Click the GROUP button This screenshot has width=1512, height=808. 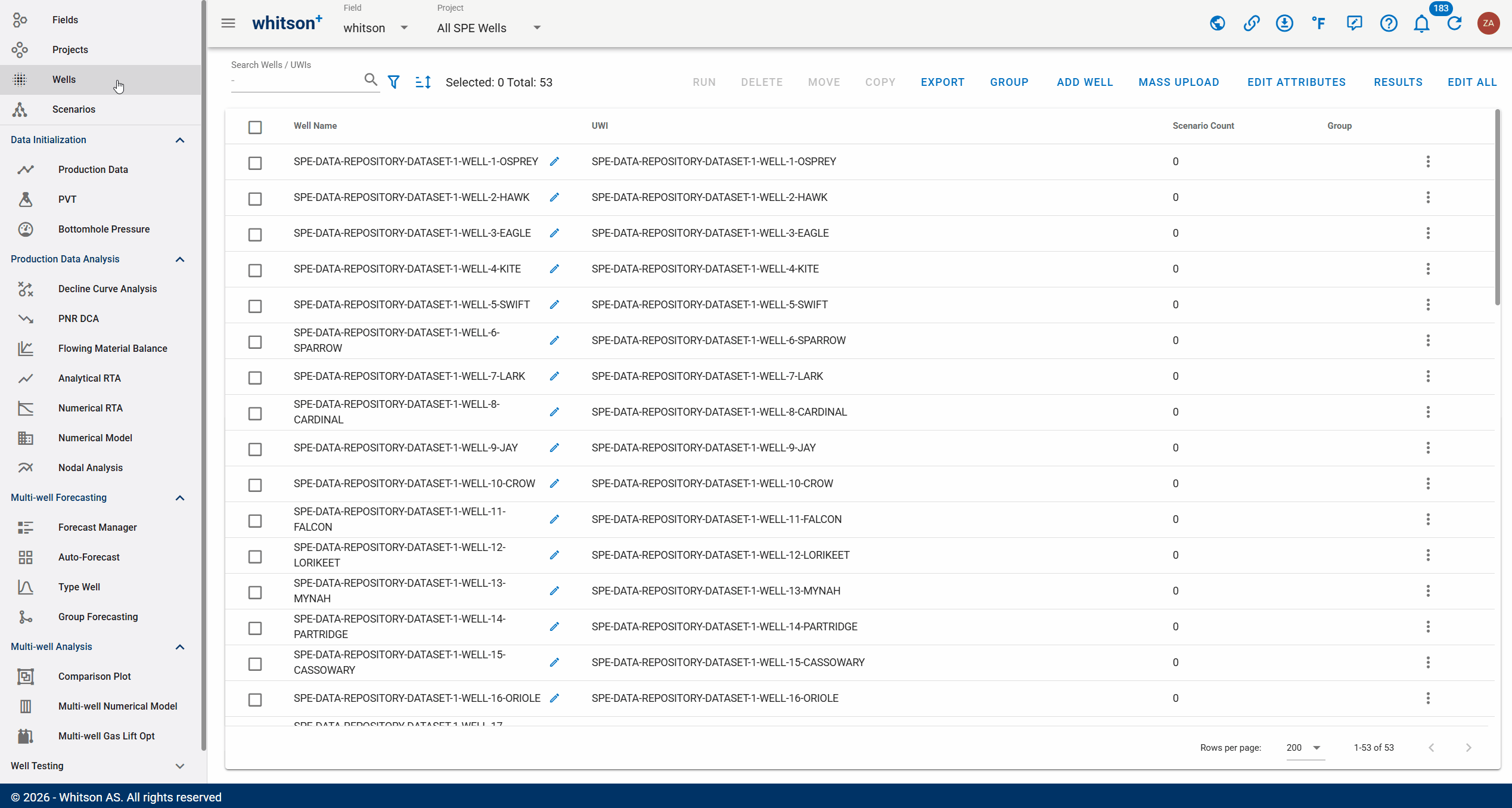click(1010, 82)
